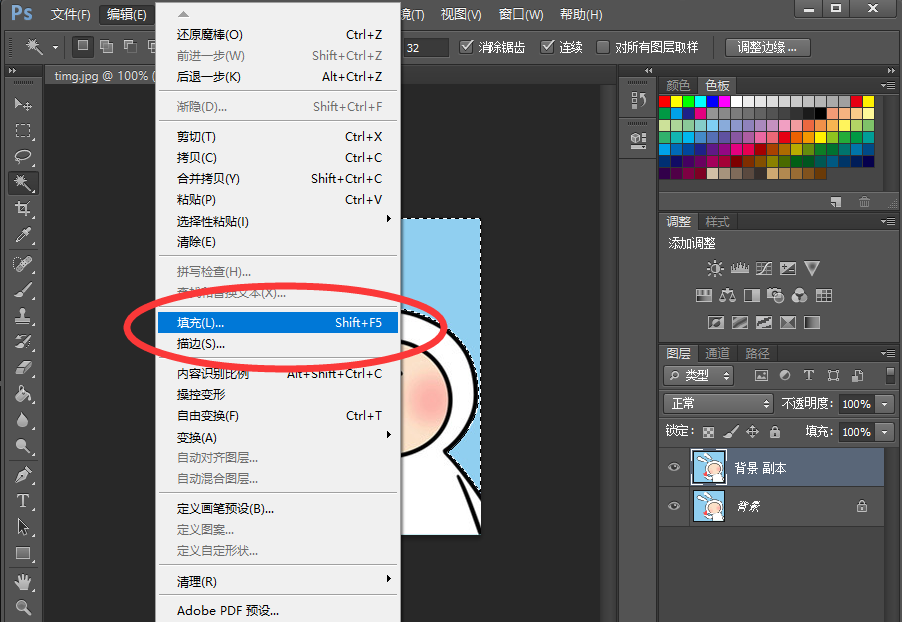The height and width of the screenshot is (622, 902).
Task: Pick the black swatch in second row
Action: (x=820, y=113)
